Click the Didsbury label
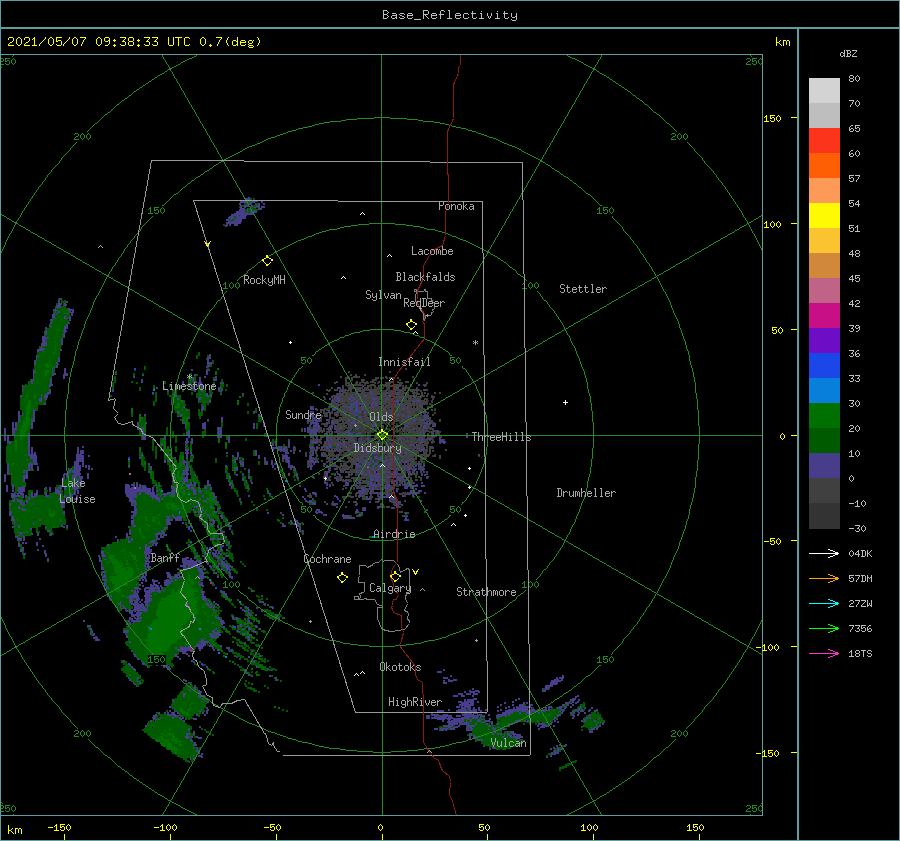 (377, 448)
